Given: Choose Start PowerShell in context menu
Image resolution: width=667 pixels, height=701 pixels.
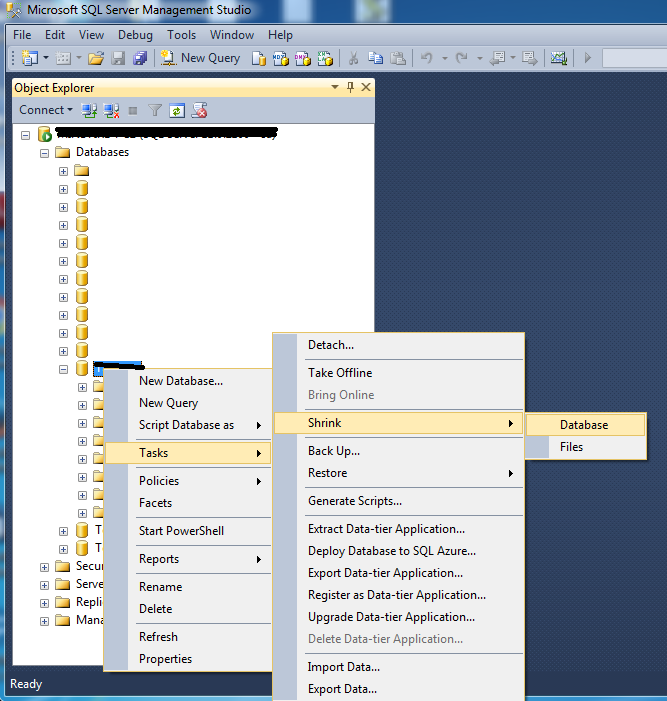Looking at the screenshot, I should [188, 531].
